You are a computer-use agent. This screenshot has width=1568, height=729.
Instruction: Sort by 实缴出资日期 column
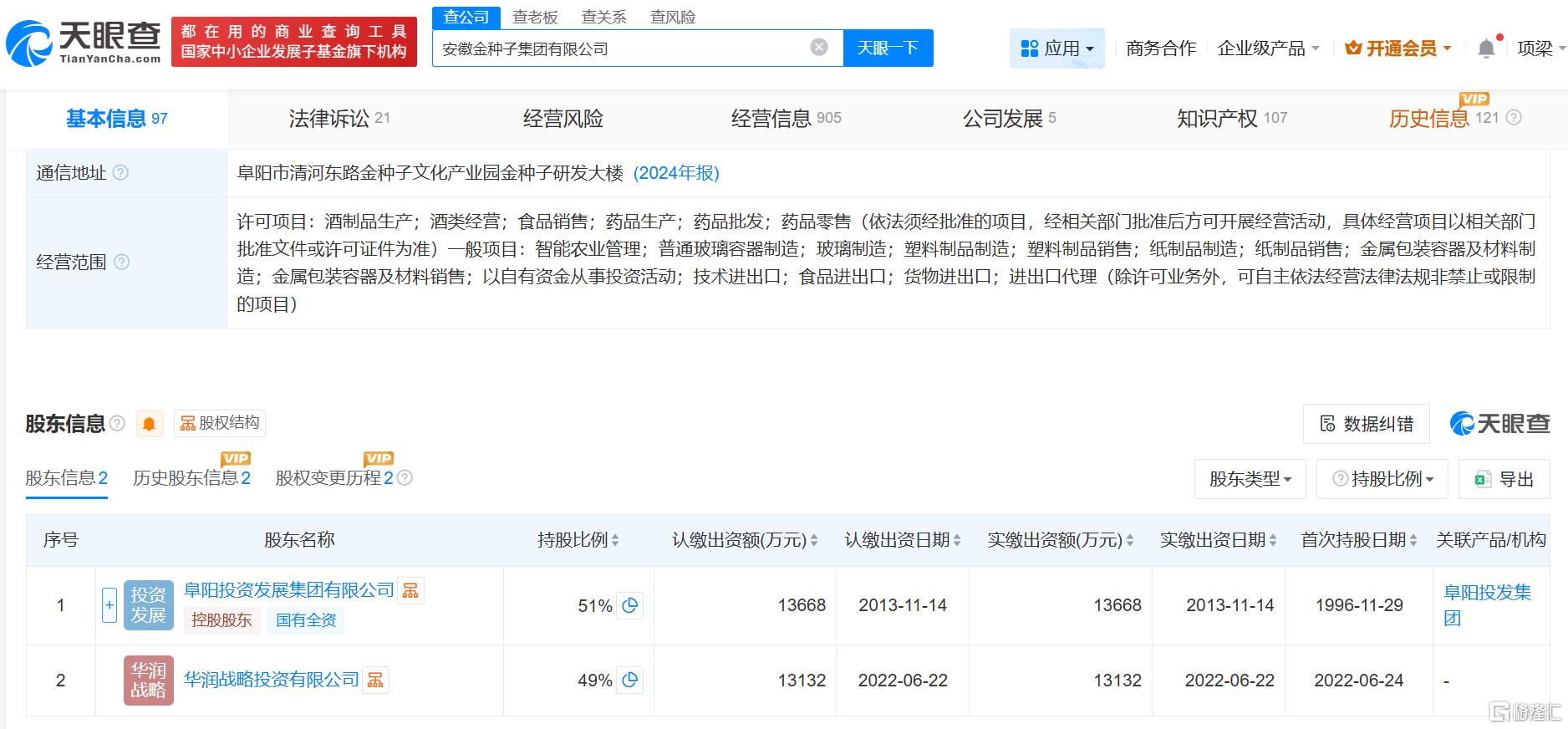pyautogui.click(x=1273, y=541)
